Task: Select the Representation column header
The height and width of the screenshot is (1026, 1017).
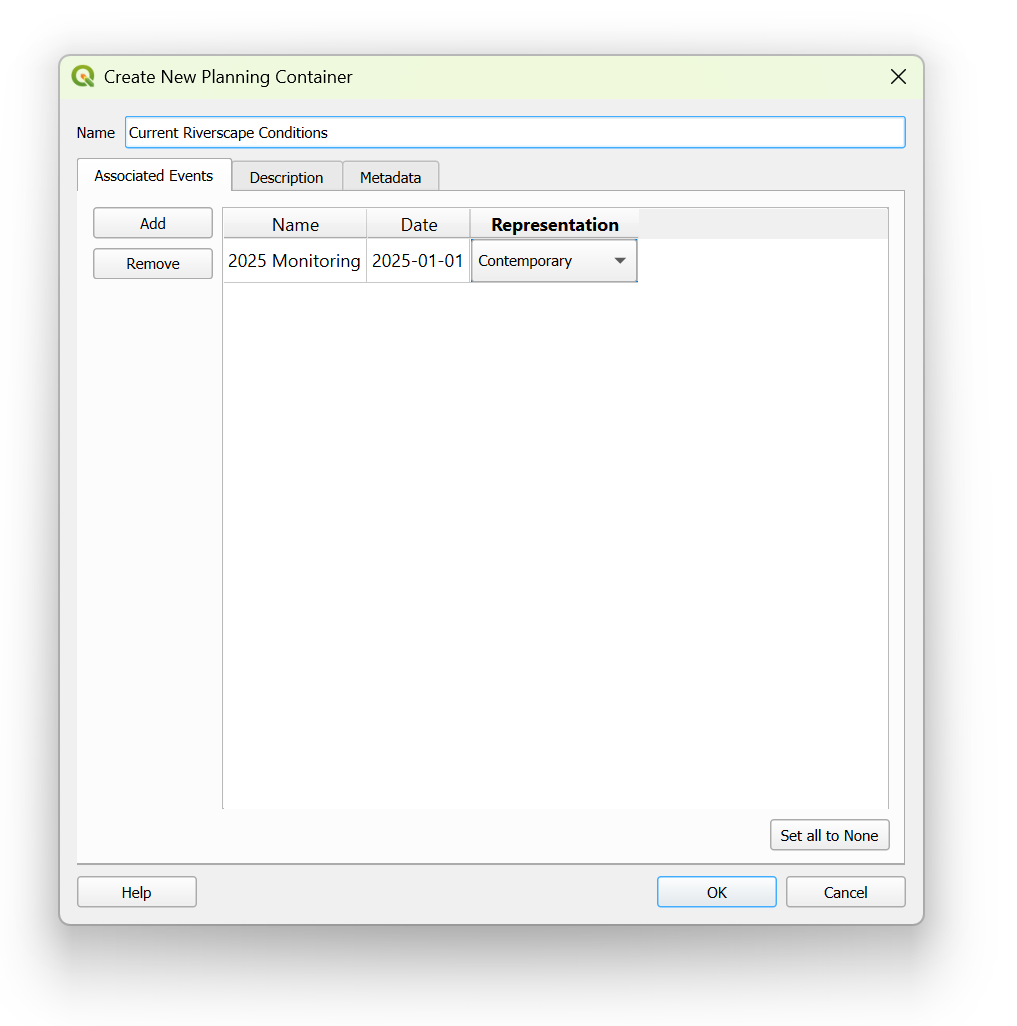Action: [x=554, y=225]
